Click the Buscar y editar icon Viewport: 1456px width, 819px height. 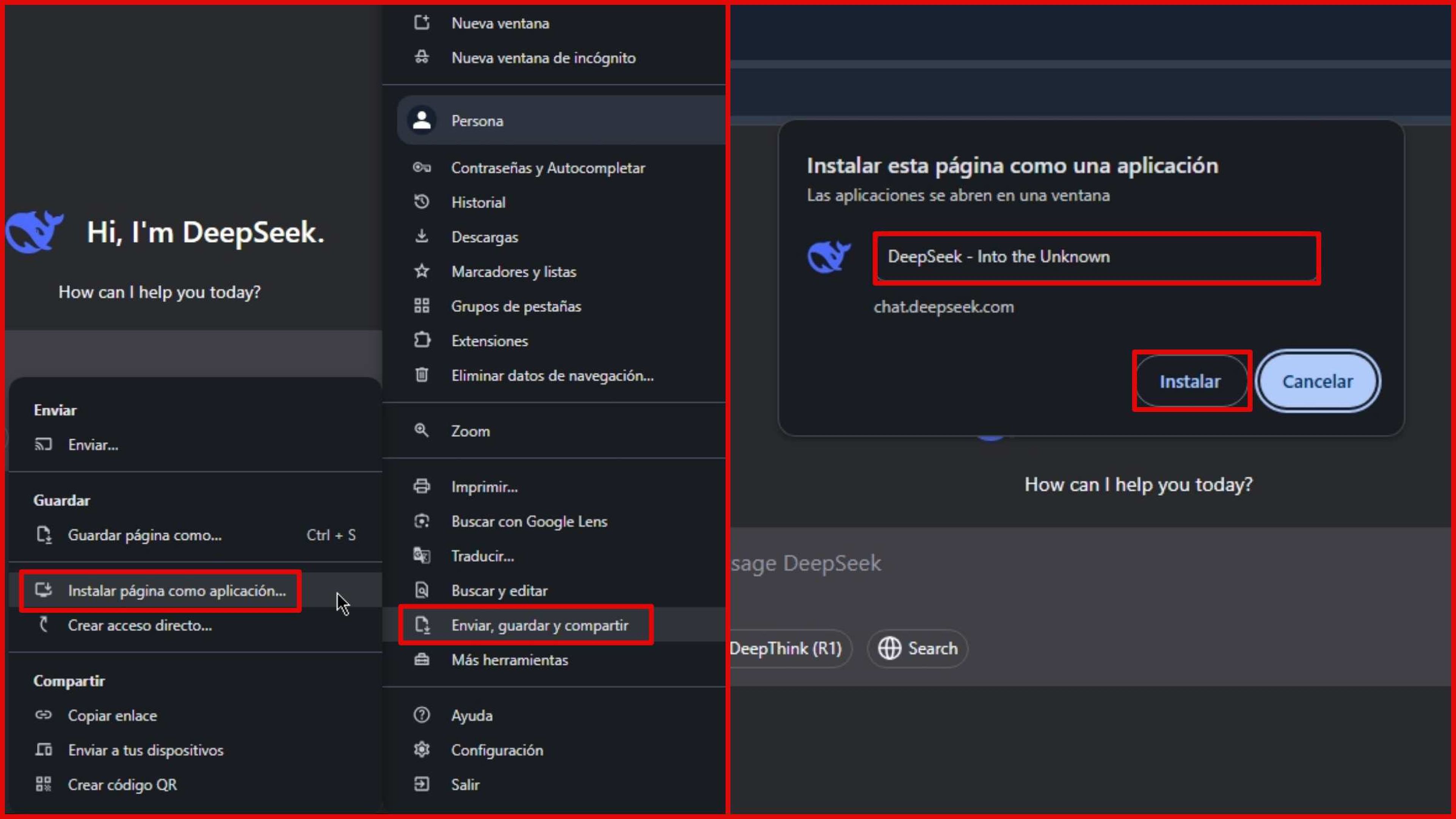[422, 590]
